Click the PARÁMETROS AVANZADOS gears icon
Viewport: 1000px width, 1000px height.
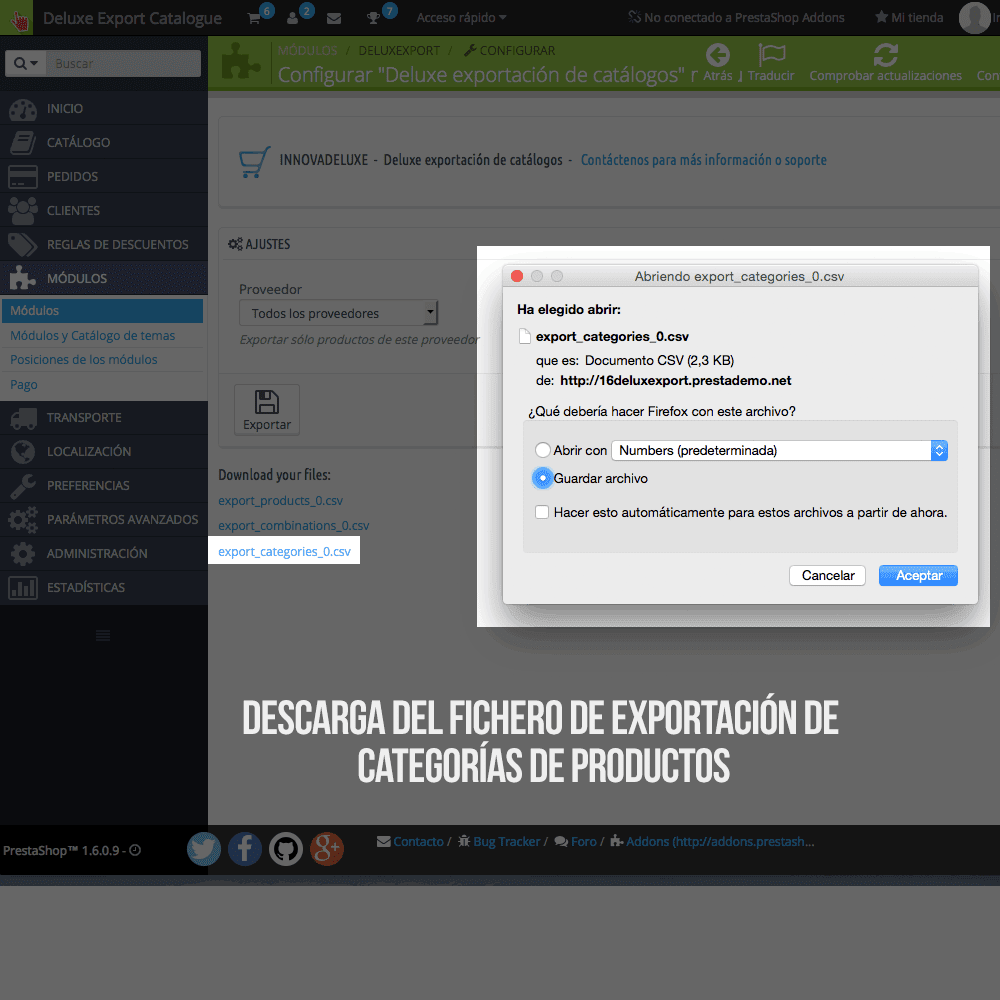point(23,520)
